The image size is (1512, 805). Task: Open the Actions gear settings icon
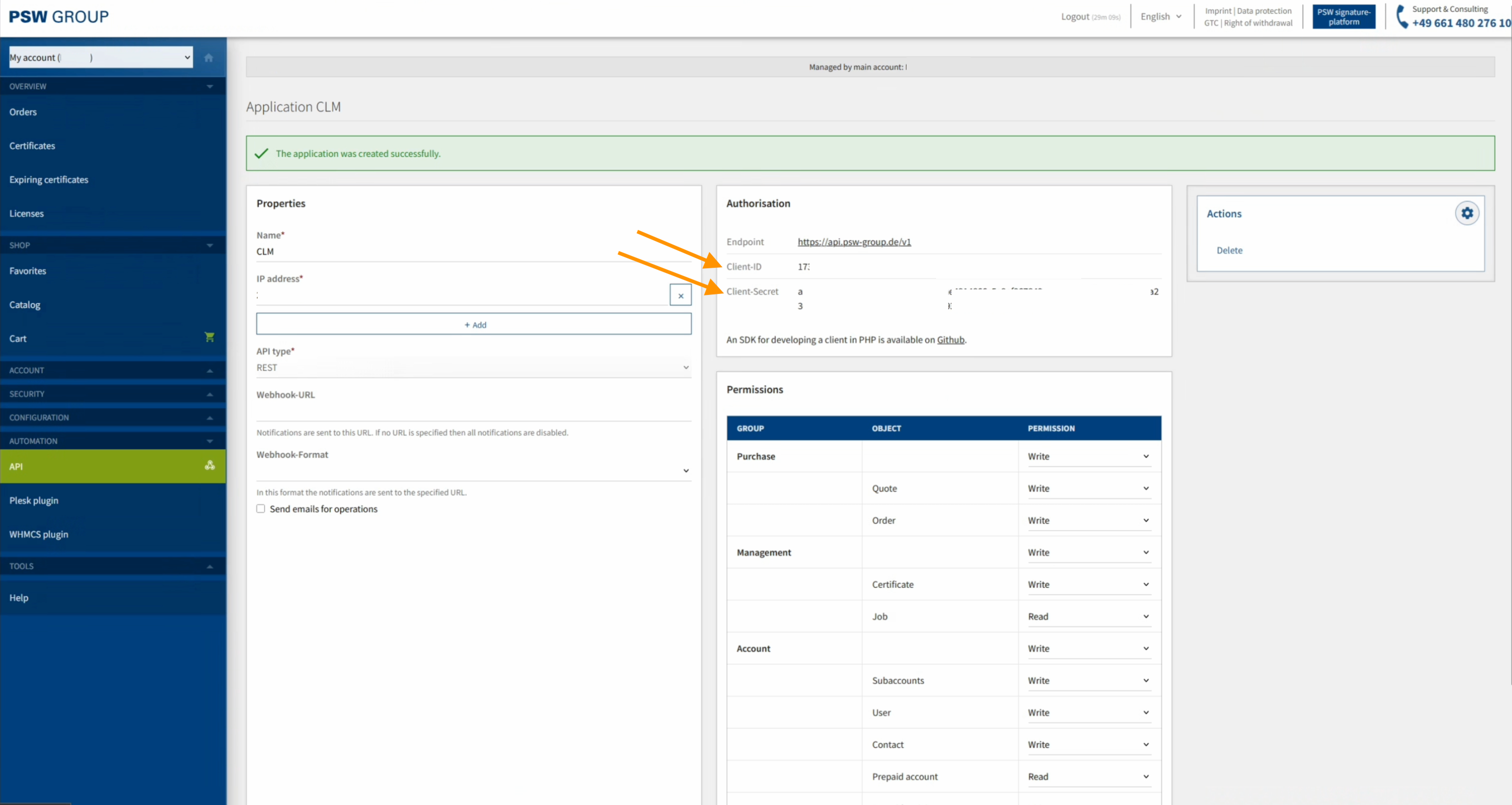(x=1467, y=213)
